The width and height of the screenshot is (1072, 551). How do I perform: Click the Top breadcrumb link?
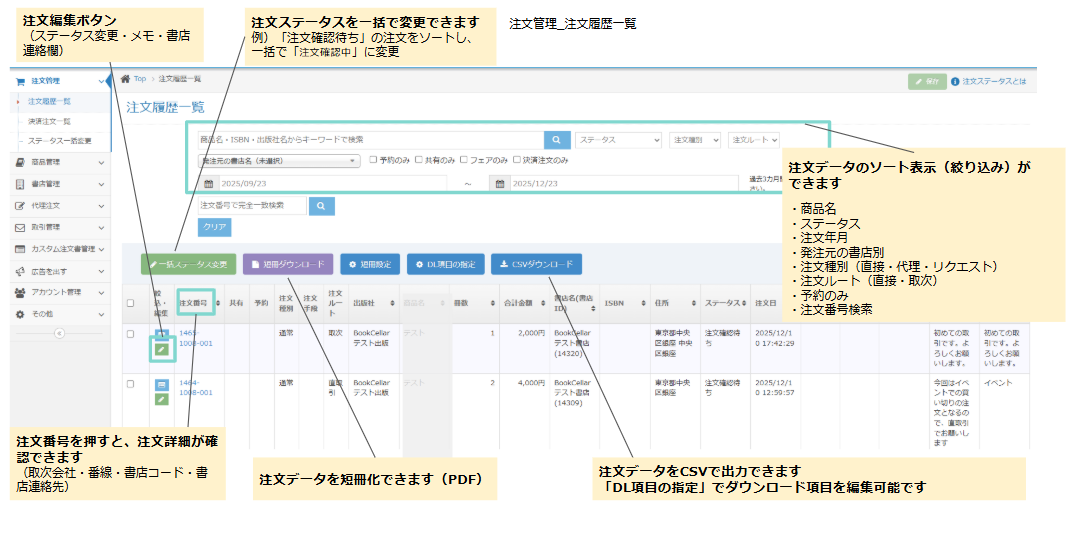[139, 79]
